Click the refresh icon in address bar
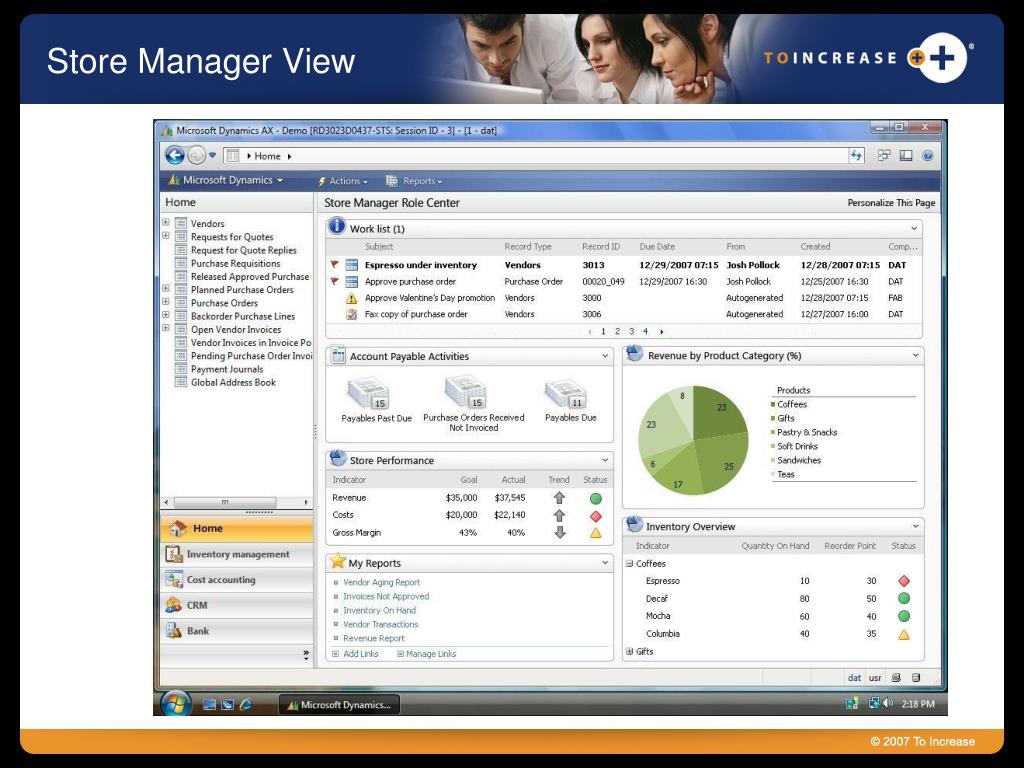 coord(856,155)
